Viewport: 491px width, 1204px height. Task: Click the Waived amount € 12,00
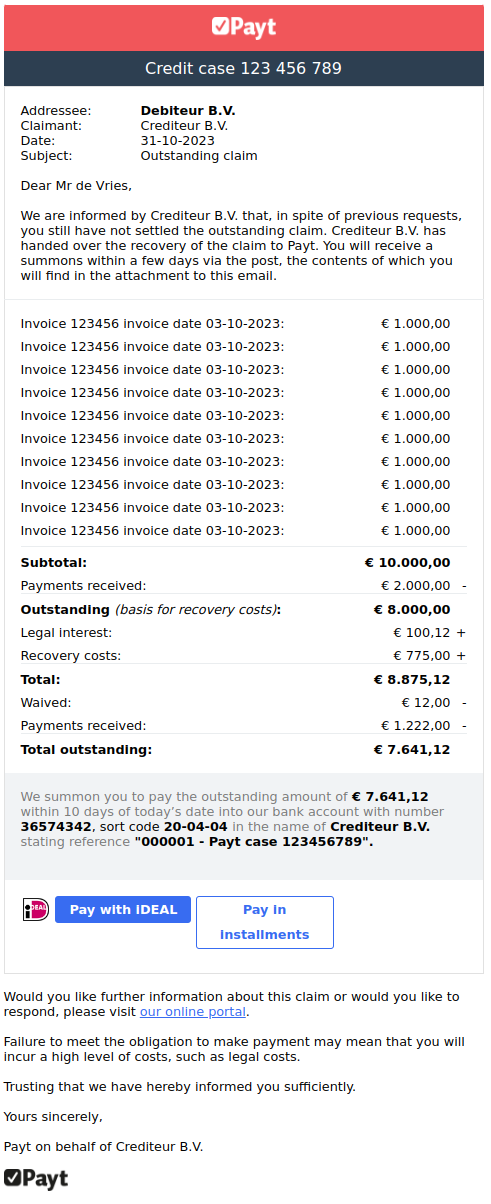[x=426, y=703]
